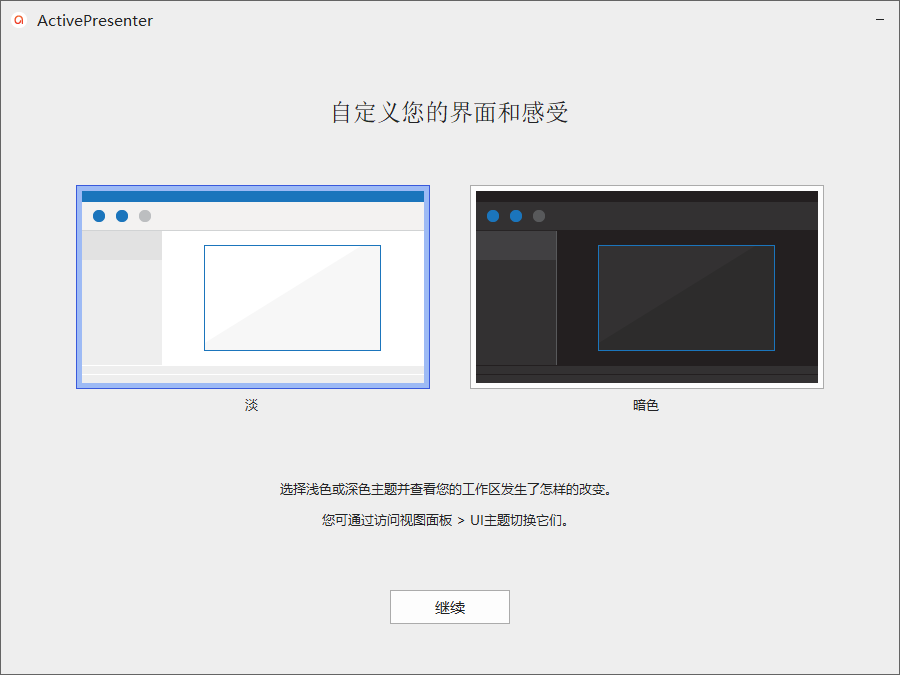Click the 暗色 label under dark theme

tap(646, 405)
